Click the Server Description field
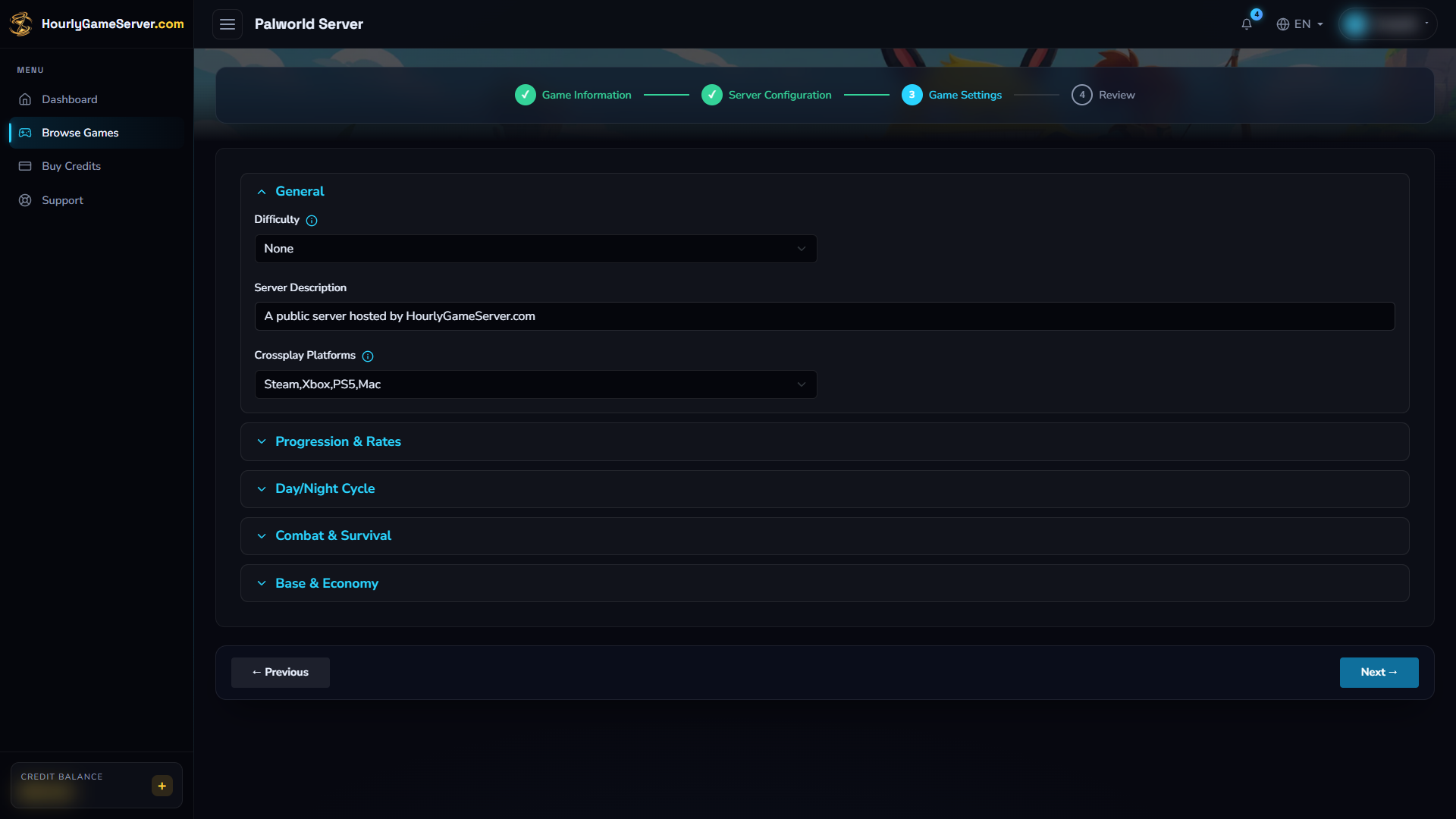1456x819 pixels. (x=824, y=316)
